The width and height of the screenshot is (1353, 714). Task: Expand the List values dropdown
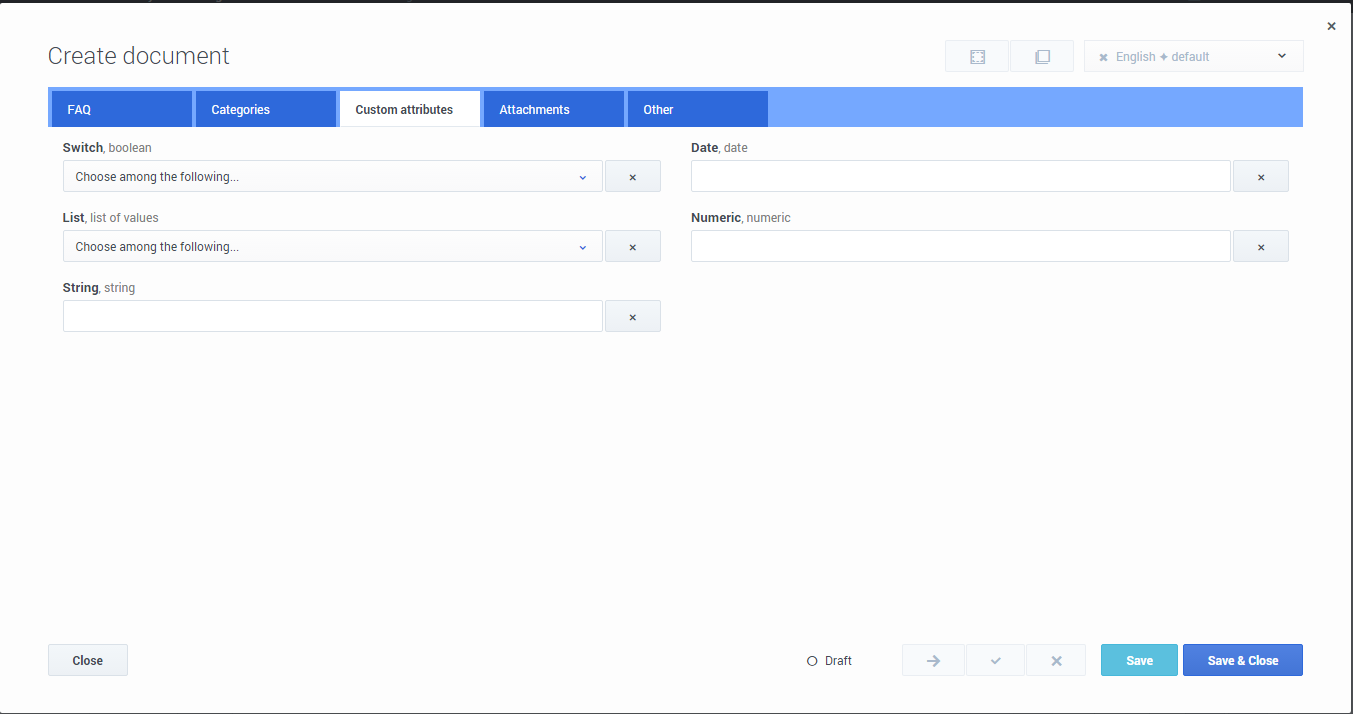click(332, 247)
